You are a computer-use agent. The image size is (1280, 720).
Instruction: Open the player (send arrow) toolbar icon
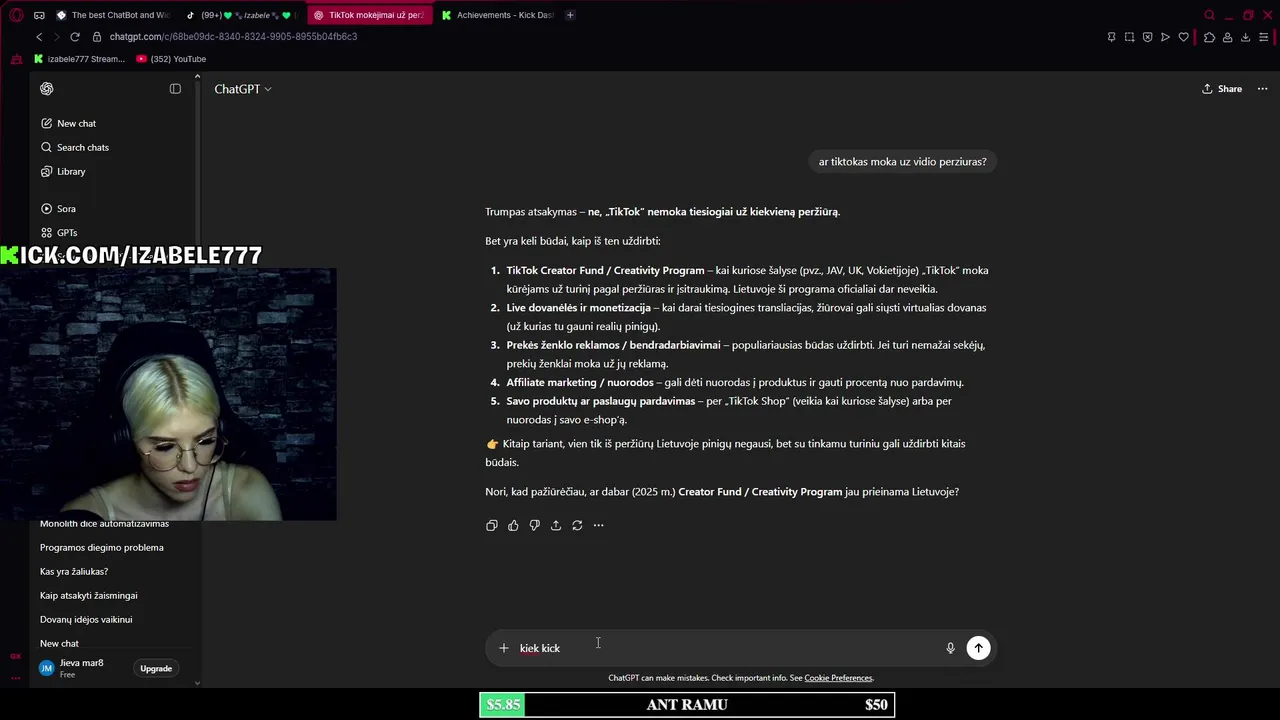click(x=1165, y=37)
